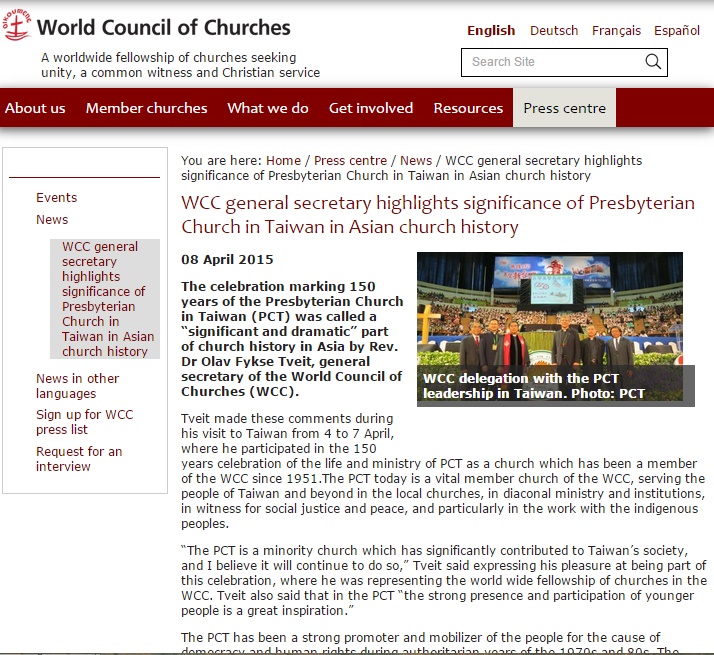
Task: Click the World Council of Churches logo
Action: (x=18, y=26)
